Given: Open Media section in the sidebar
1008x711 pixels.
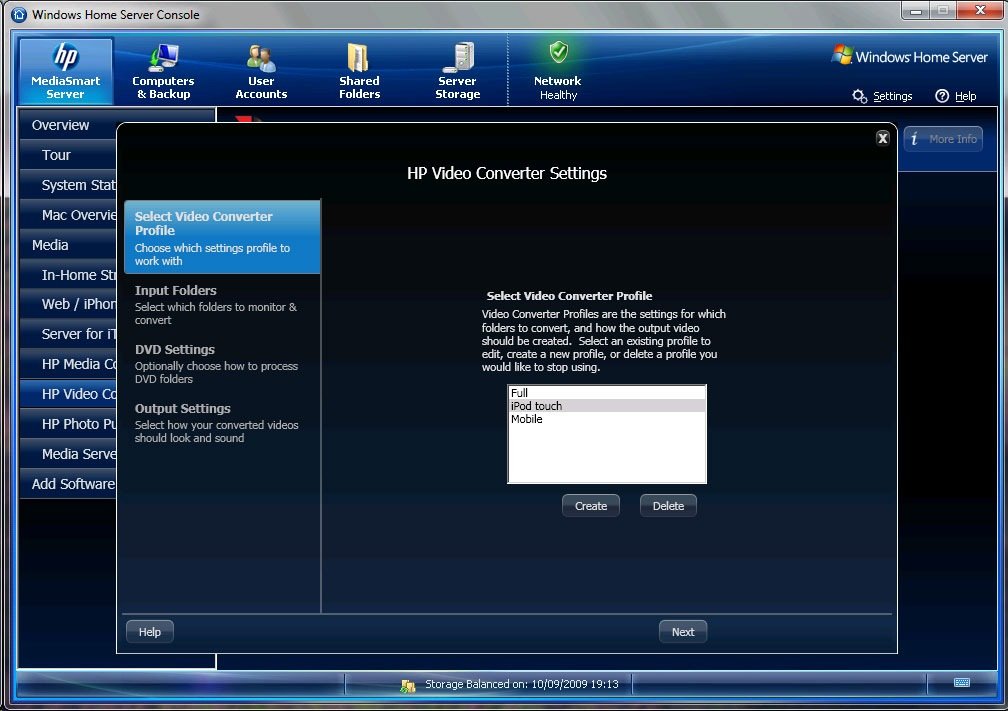Looking at the screenshot, I should [x=68, y=245].
